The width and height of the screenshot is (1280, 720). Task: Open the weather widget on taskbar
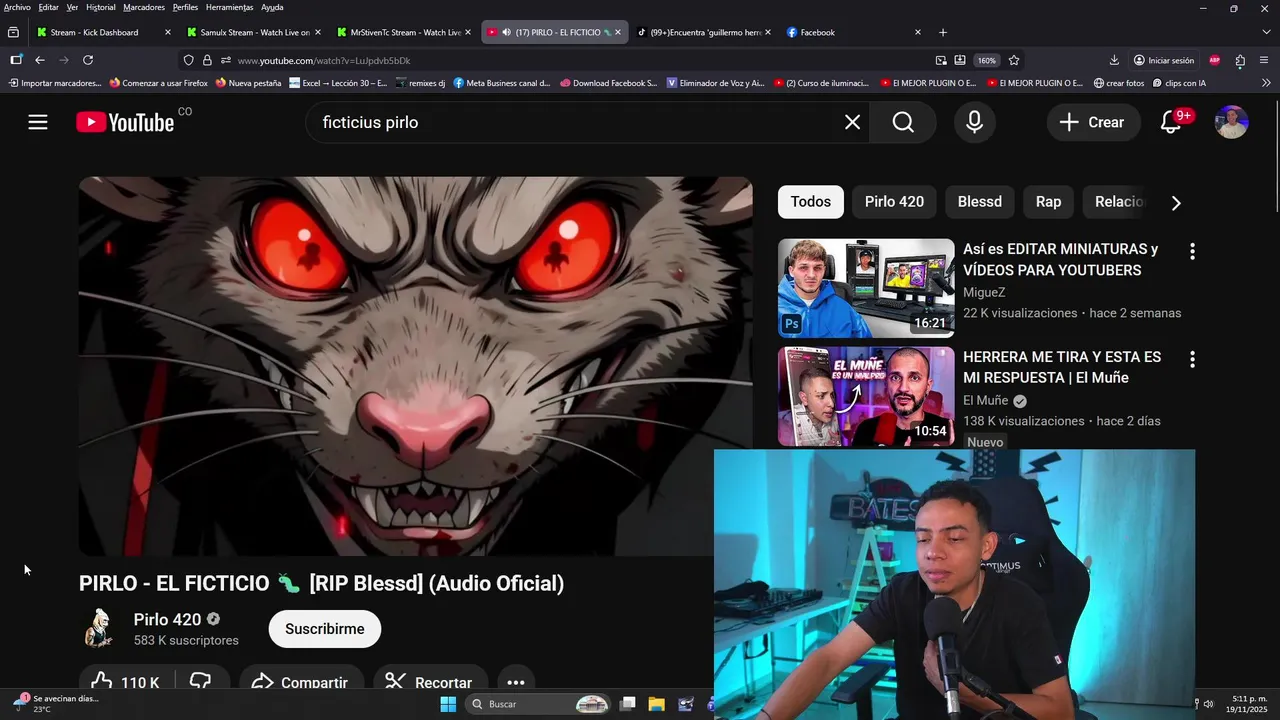[56, 703]
